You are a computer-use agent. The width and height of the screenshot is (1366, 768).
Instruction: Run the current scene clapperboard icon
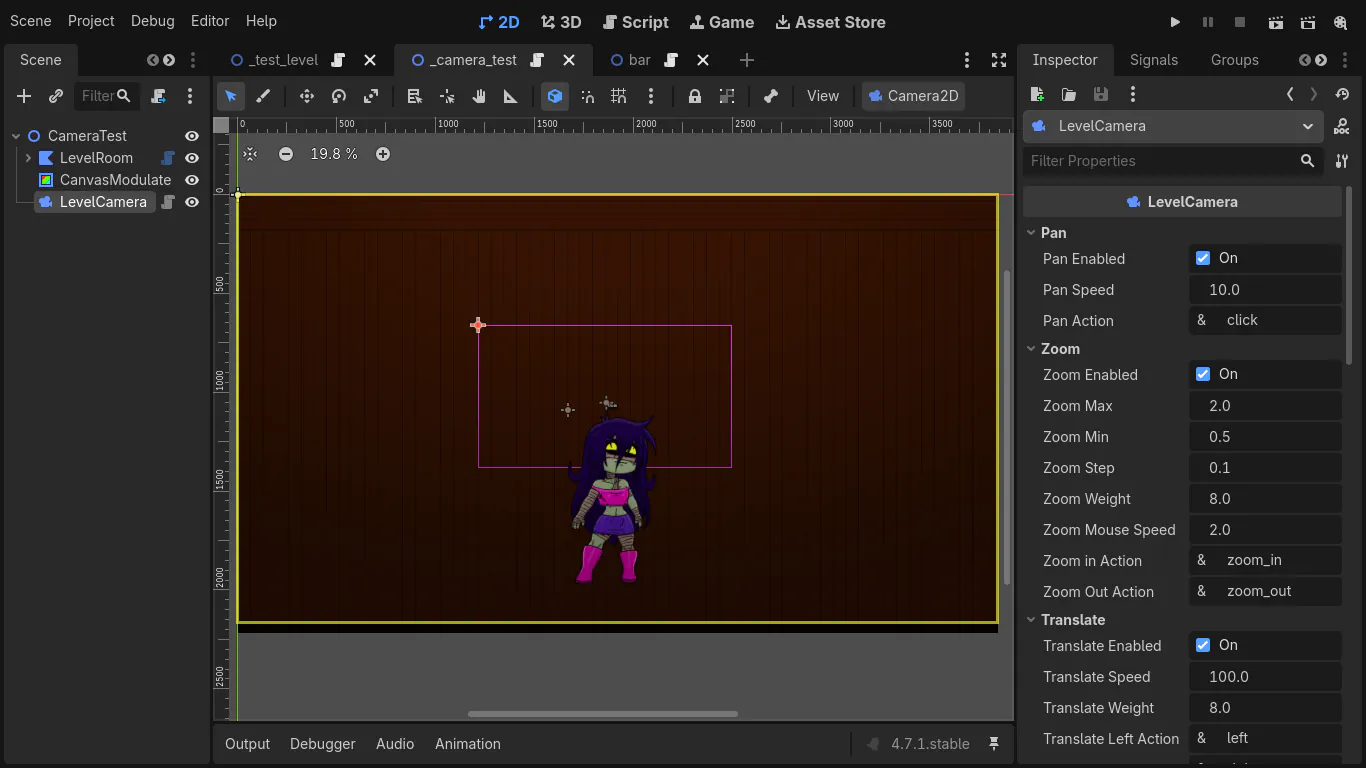pyautogui.click(x=1275, y=22)
